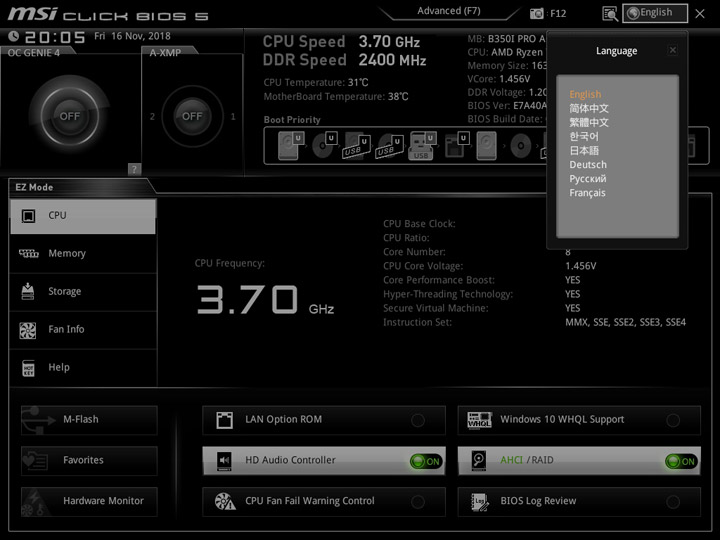Click the MSI Click BIOS 5 logo
Viewport: 720px width, 540px height.
click(108, 14)
